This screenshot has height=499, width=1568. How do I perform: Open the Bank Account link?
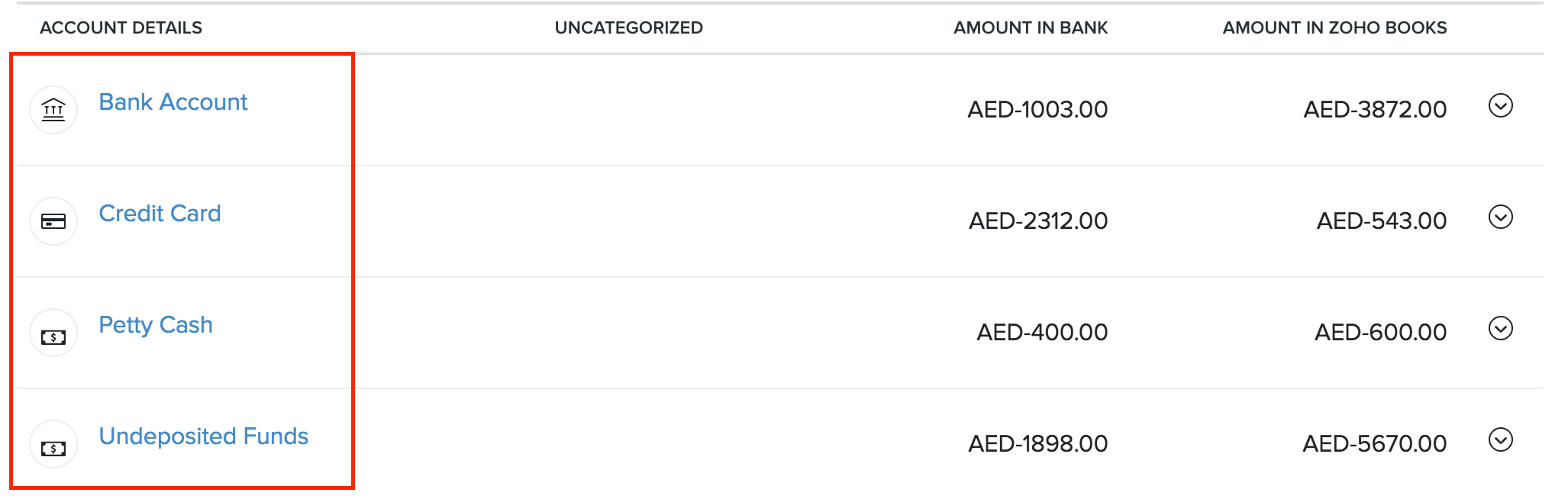[173, 102]
